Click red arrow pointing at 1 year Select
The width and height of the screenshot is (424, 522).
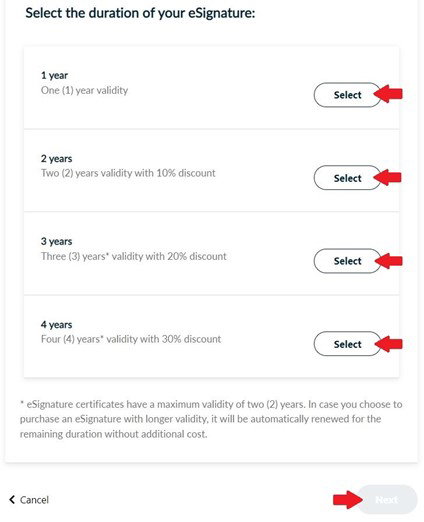coord(388,94)
